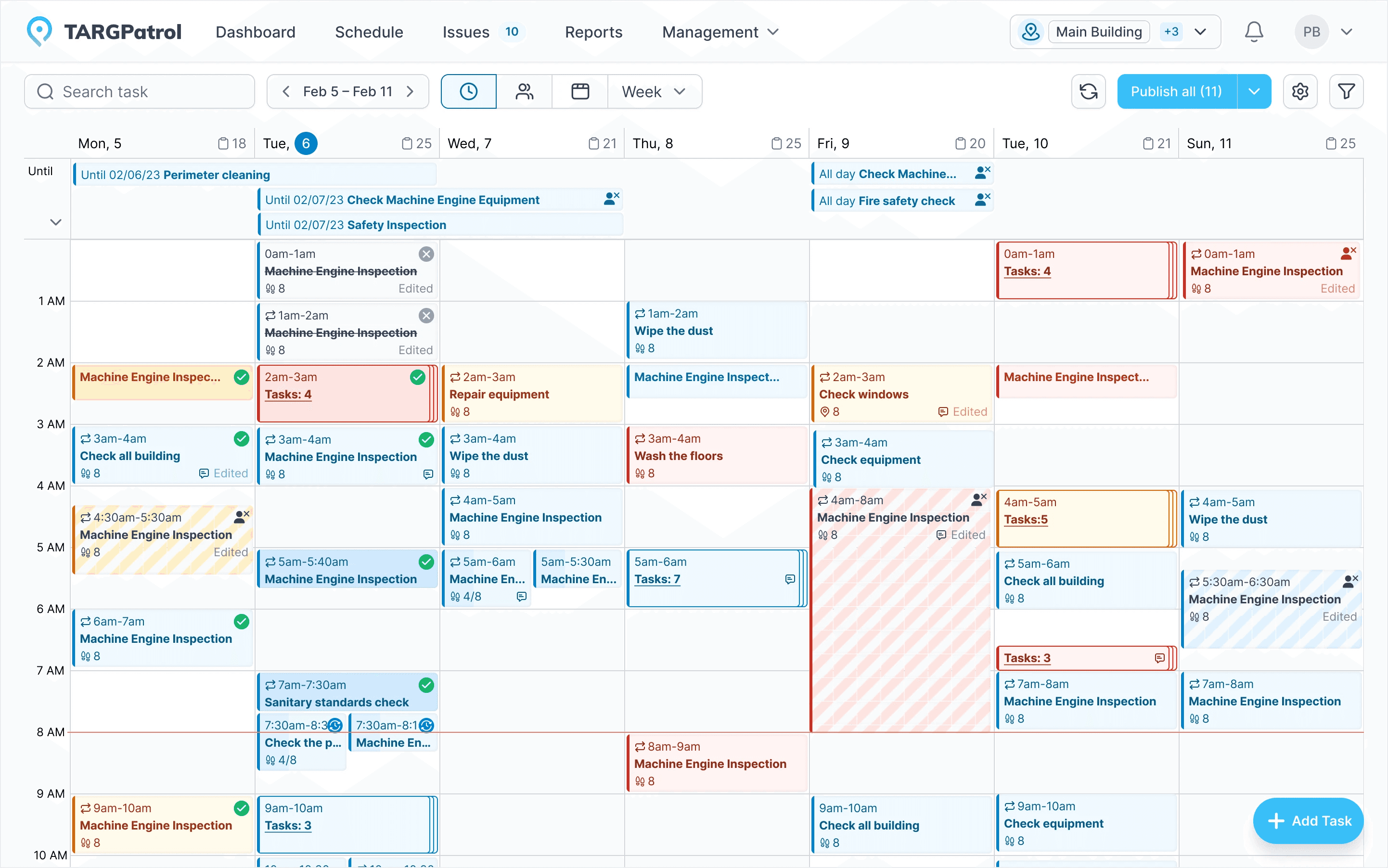Open the Tasks: 7 link on Thursday
The width and height of the screenshot is (1388, 868).
coord(657,579)
